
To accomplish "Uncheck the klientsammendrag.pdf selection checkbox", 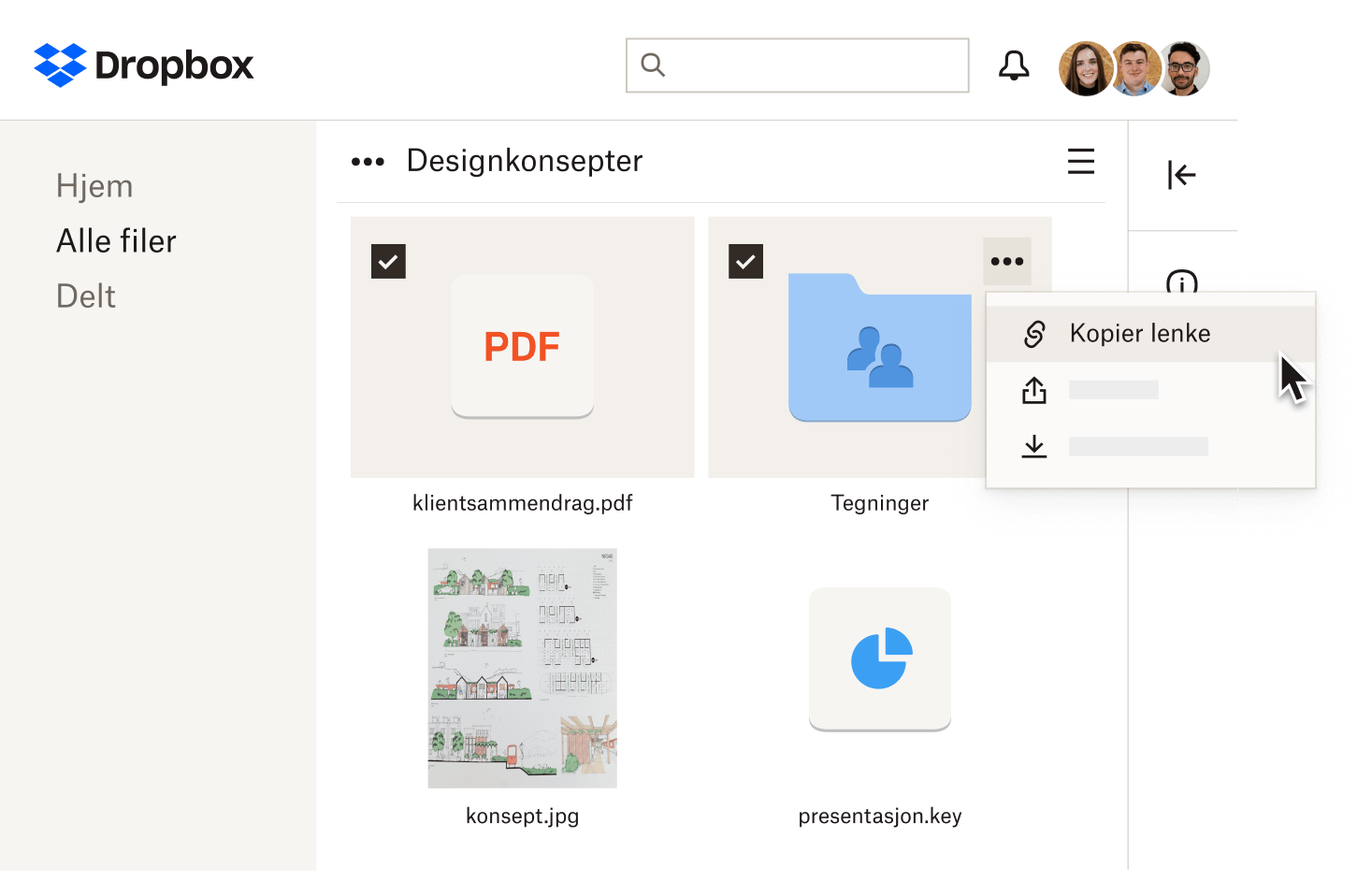I will (x=388, y=262).
